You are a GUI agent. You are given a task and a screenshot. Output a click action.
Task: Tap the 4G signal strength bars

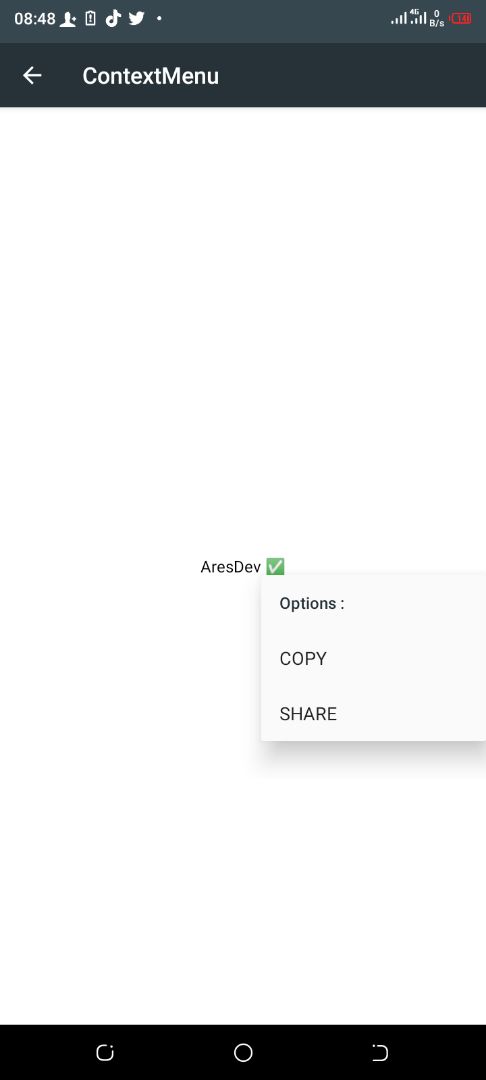(418, 17)
